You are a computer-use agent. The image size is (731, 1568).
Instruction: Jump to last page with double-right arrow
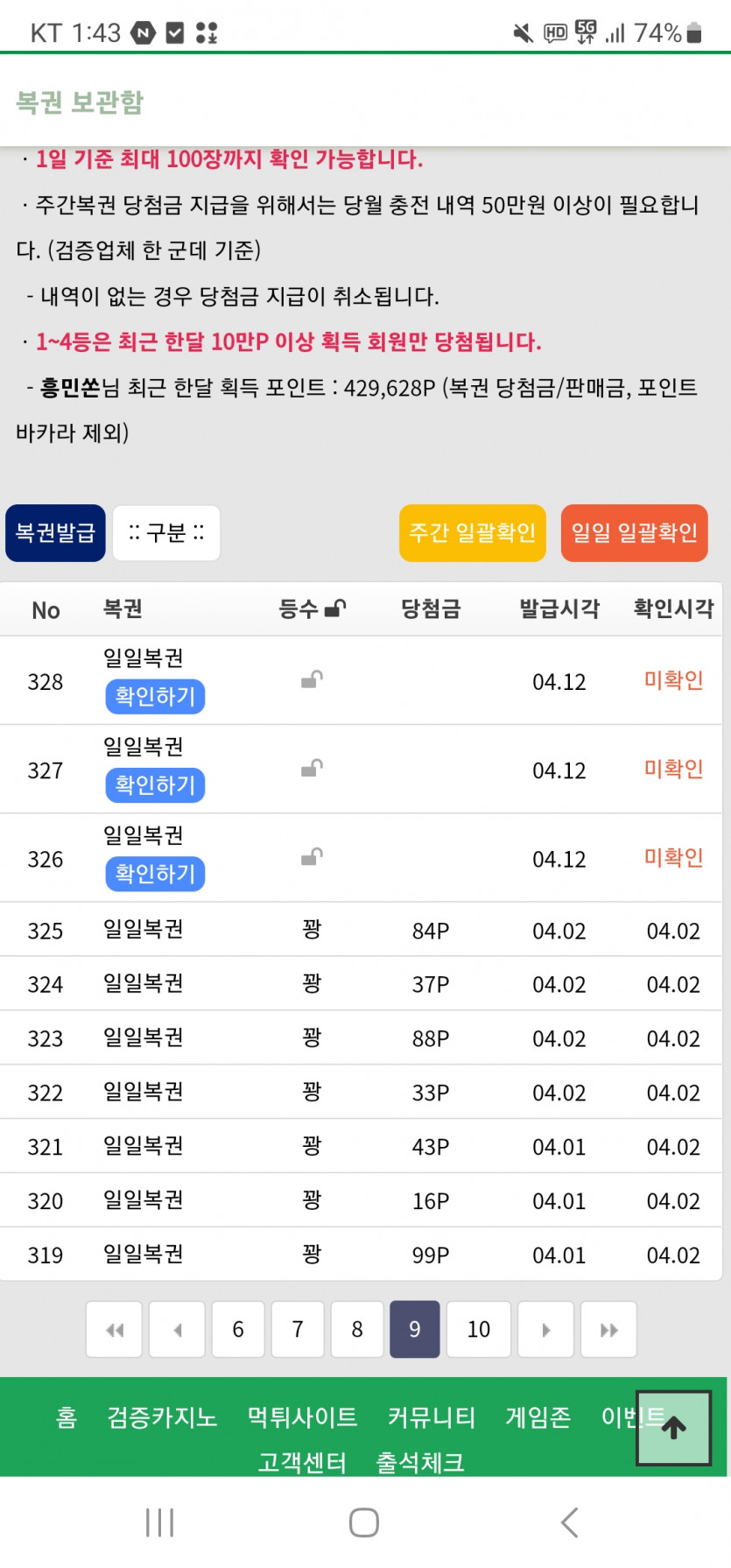[x=608, y=1330]
